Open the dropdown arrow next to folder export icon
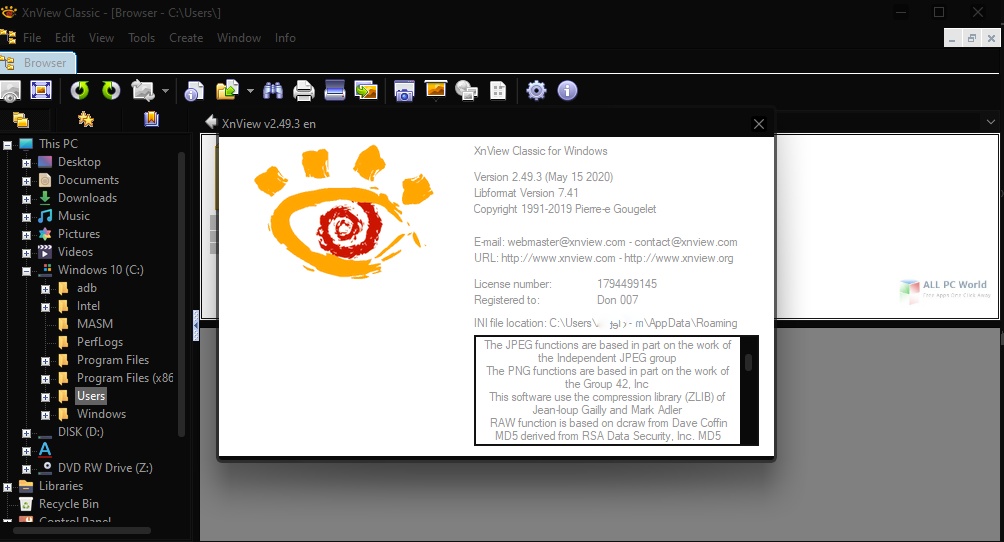Image resolution: width=1004 pixels, height=542 pixels. tap(250, 91)
